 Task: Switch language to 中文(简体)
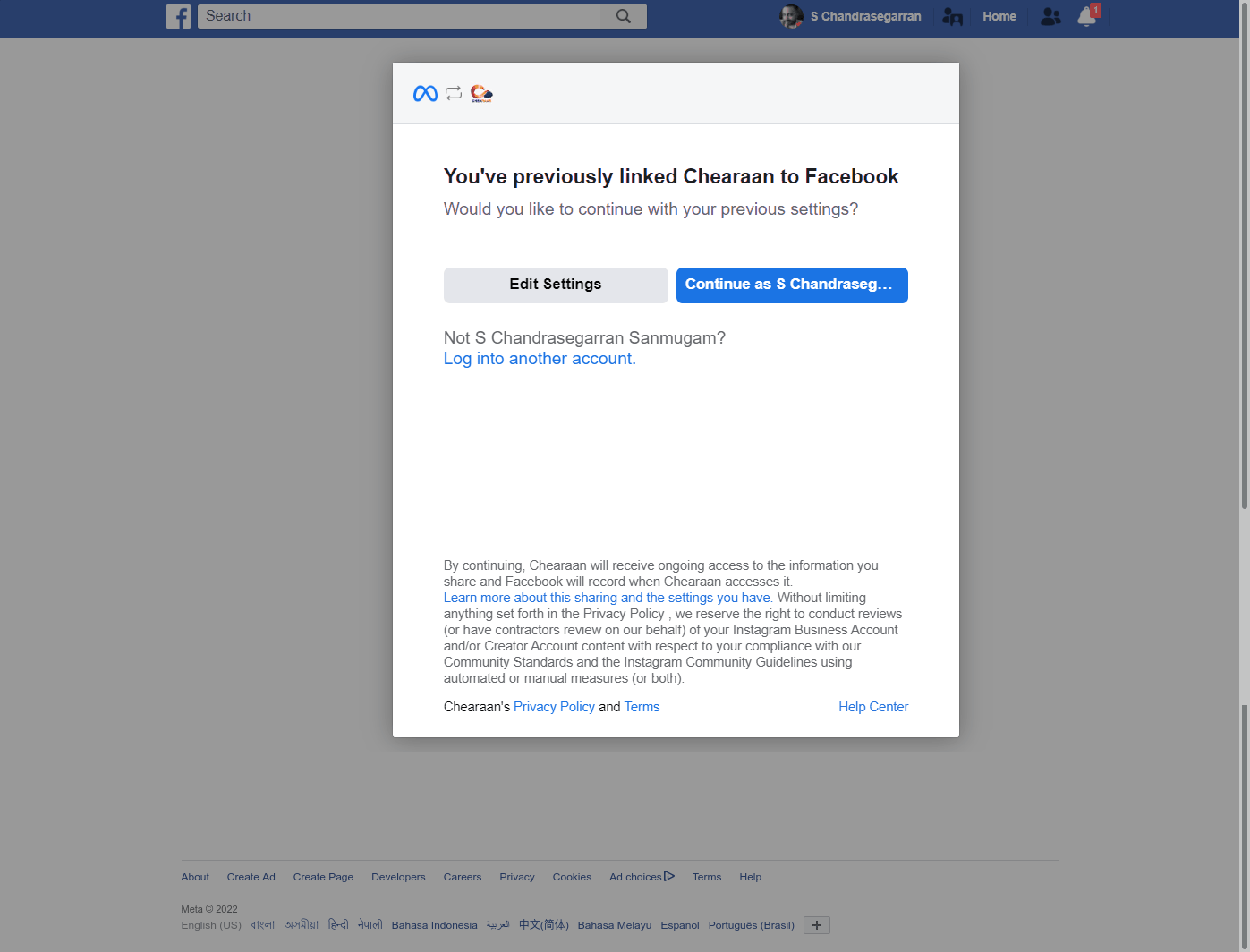(x=544, y=925)
